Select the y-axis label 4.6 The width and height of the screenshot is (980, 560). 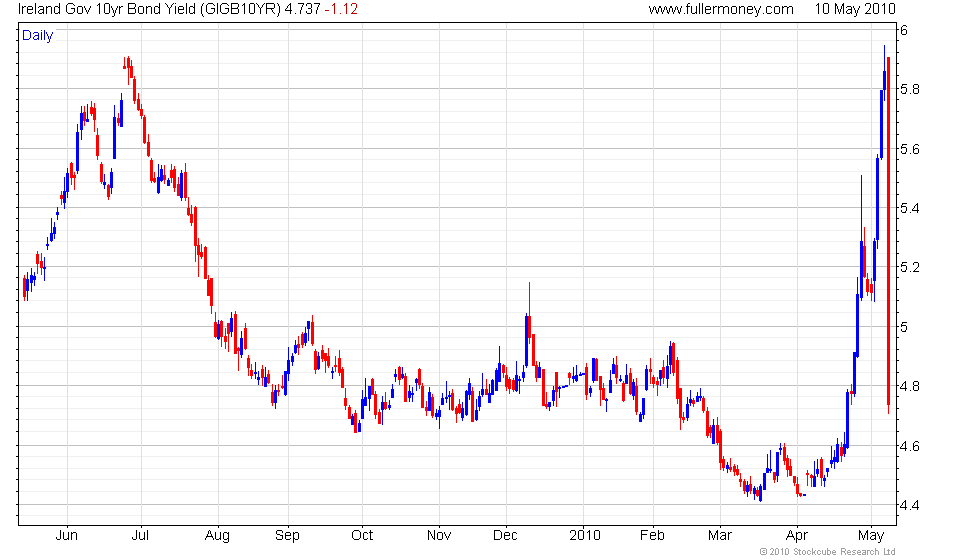pos(909,446)
